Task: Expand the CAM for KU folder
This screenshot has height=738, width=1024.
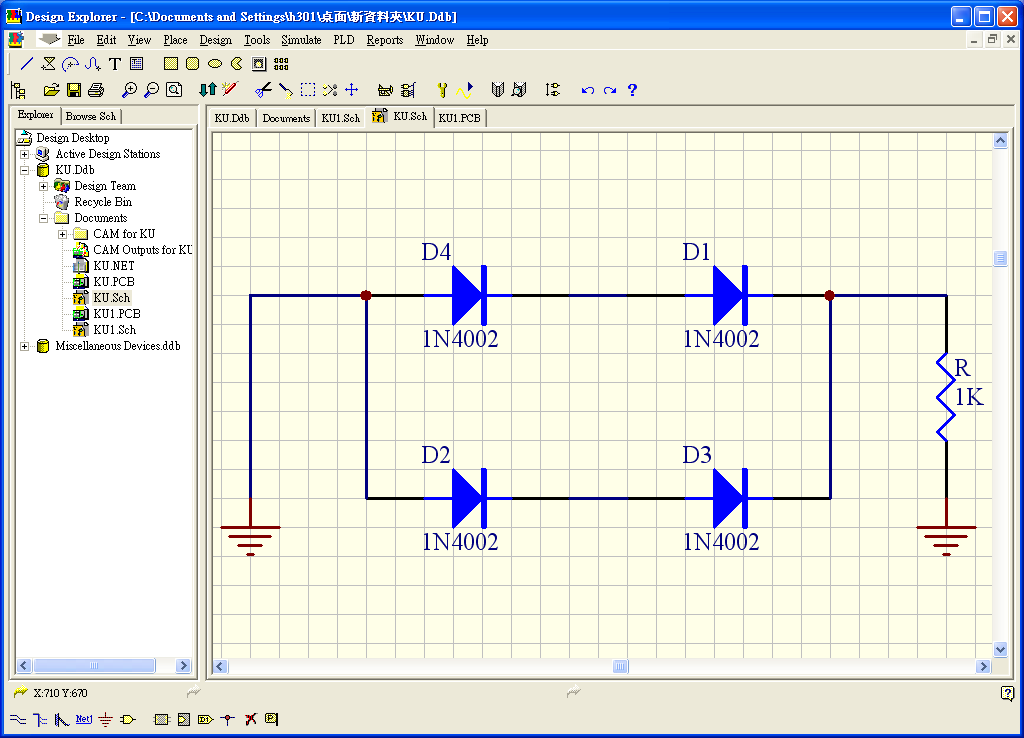Action: tap(62, 234)
